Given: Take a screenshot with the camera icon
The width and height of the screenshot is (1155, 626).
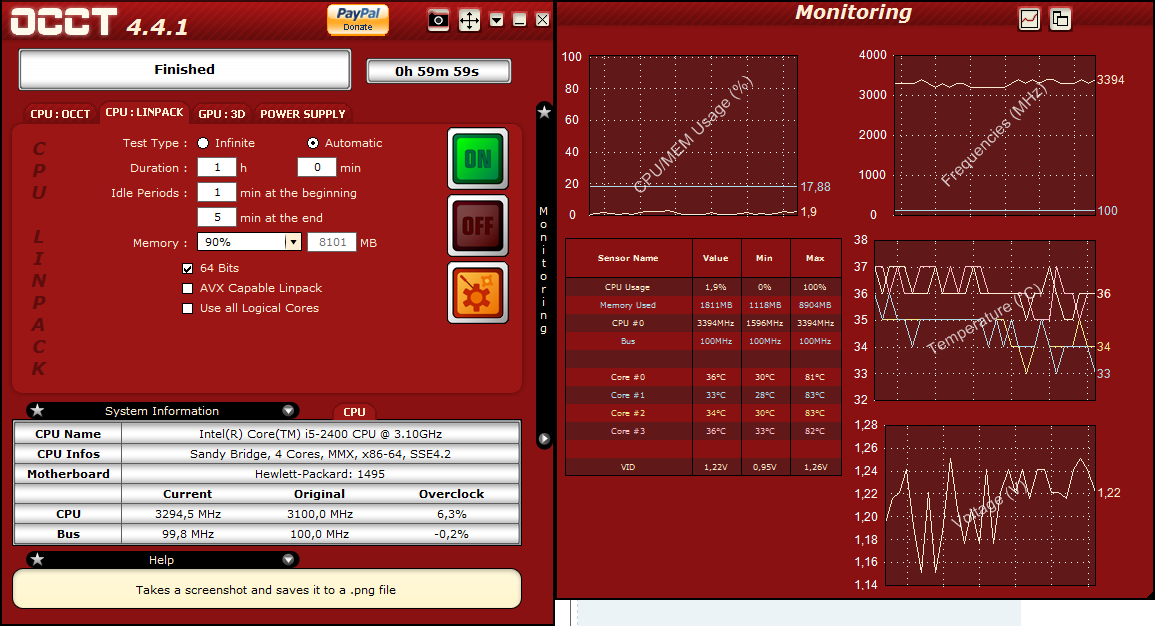Looking at the screenshot, I should (438, 20).
